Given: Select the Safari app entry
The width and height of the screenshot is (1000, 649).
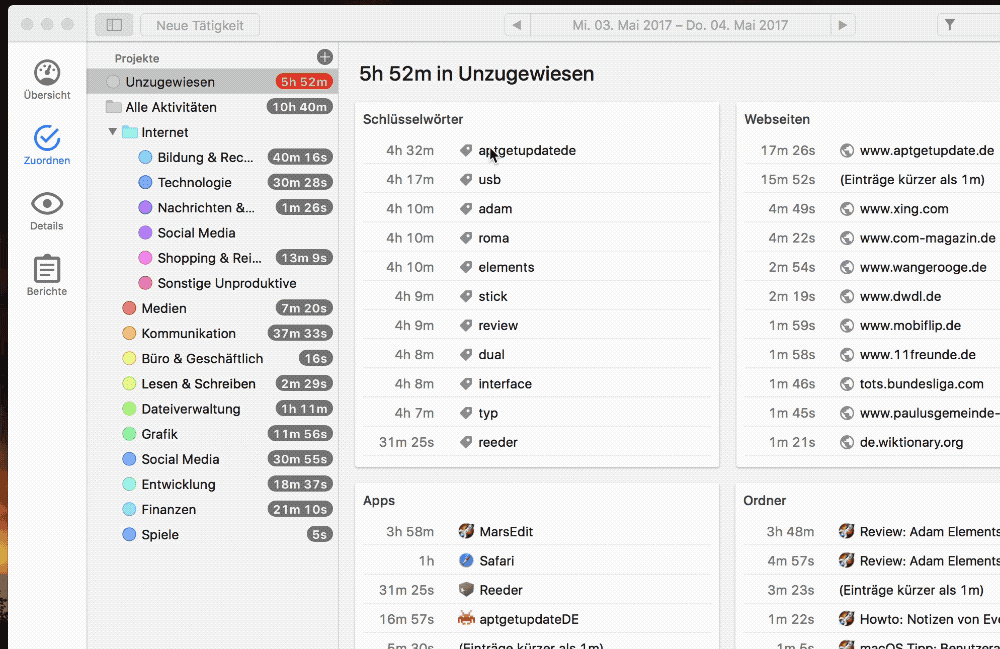Looking at the screenshot, I should pos(496,561).
